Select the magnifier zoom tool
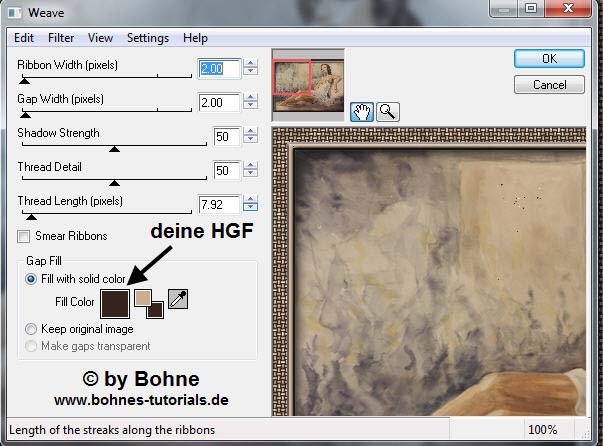 (386, 113)
